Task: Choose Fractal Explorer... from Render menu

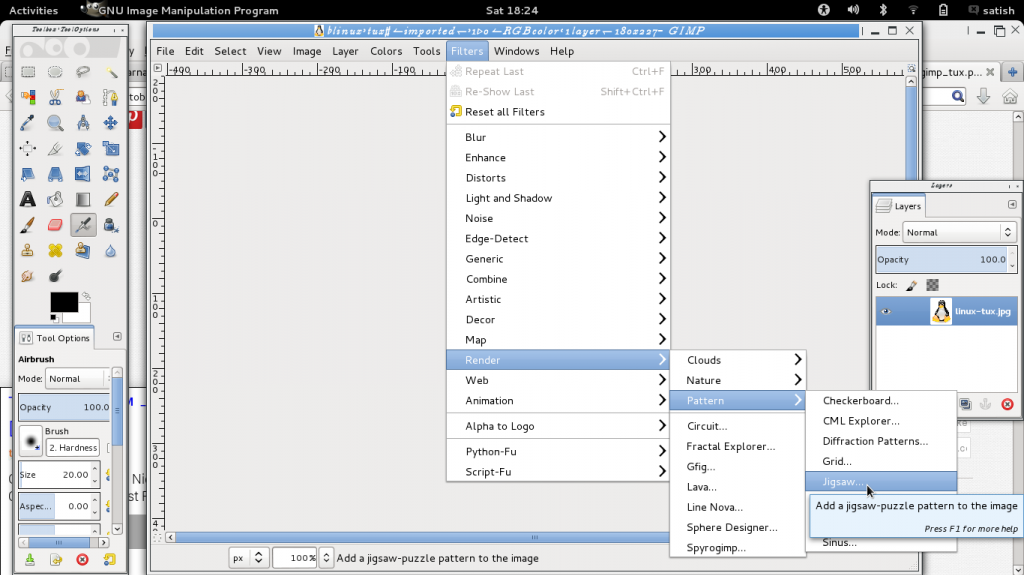Action: pos(738,446)
